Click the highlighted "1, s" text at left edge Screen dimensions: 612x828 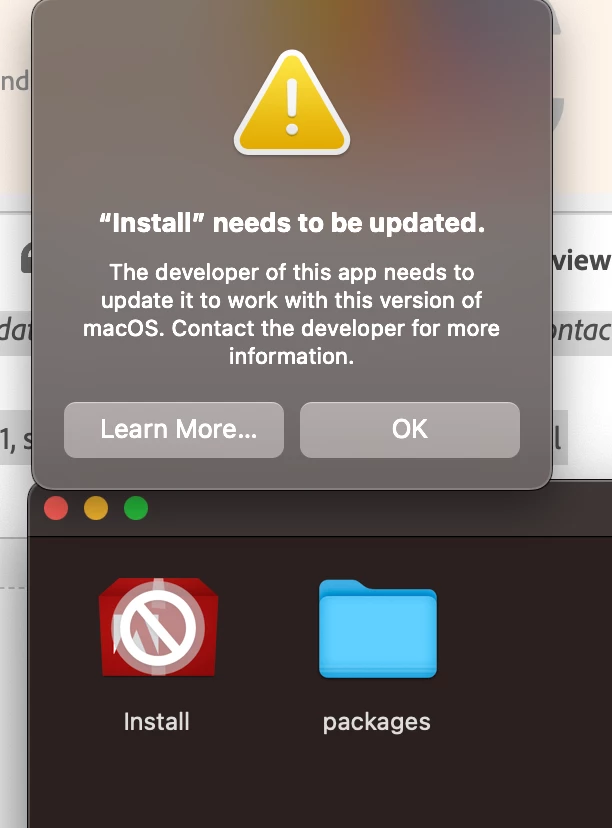tap(16, 440)
